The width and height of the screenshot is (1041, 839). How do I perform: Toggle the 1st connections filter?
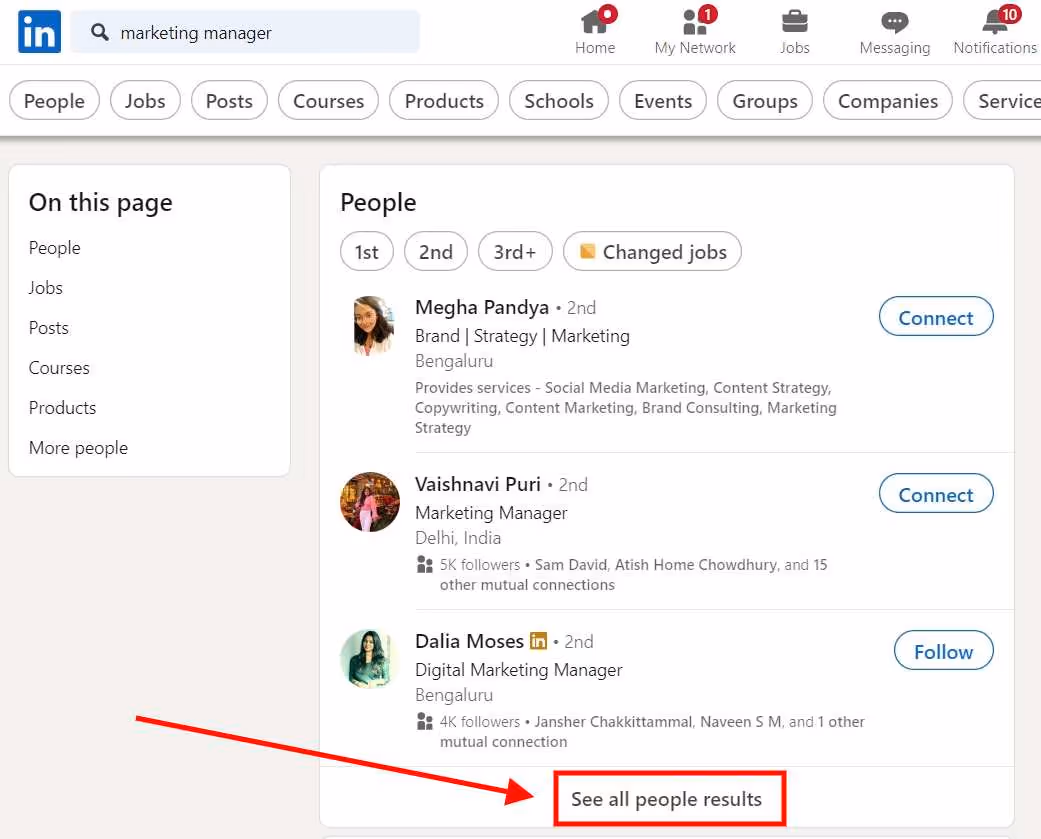click(366, 252)
